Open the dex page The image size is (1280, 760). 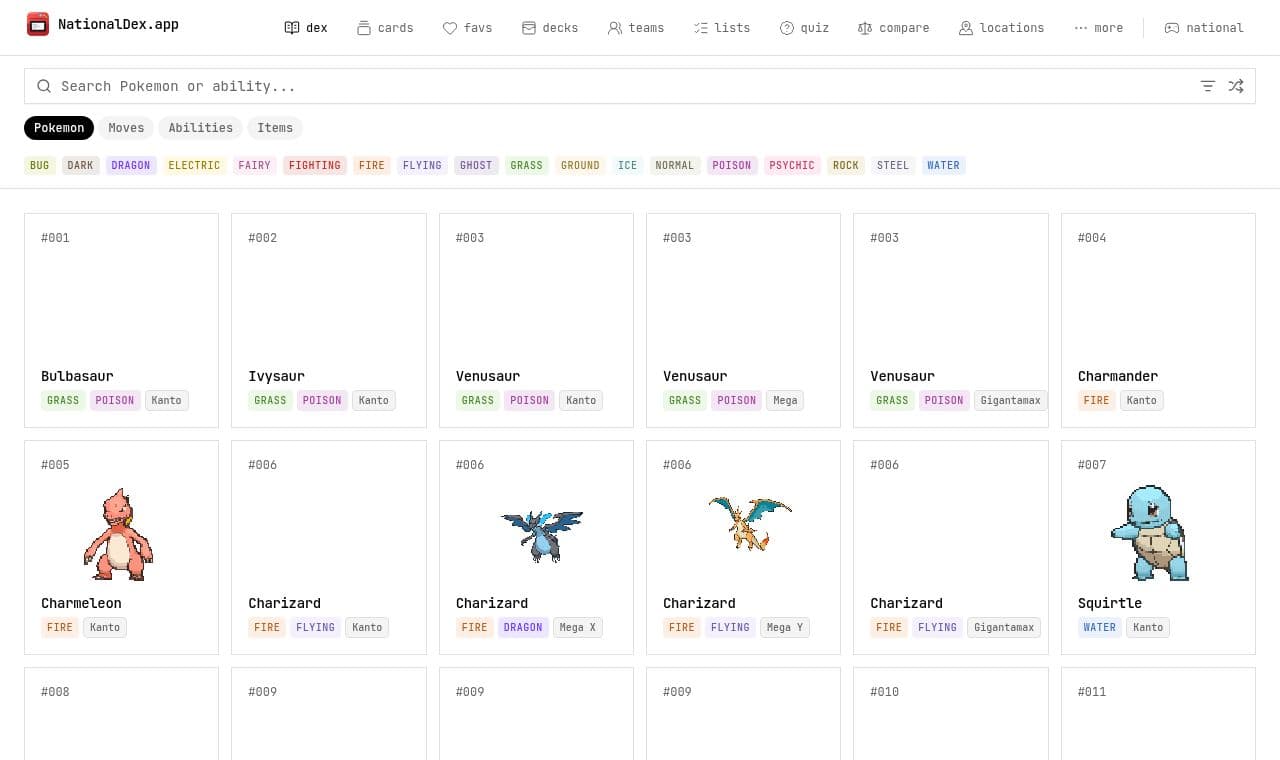click(306, 28)
